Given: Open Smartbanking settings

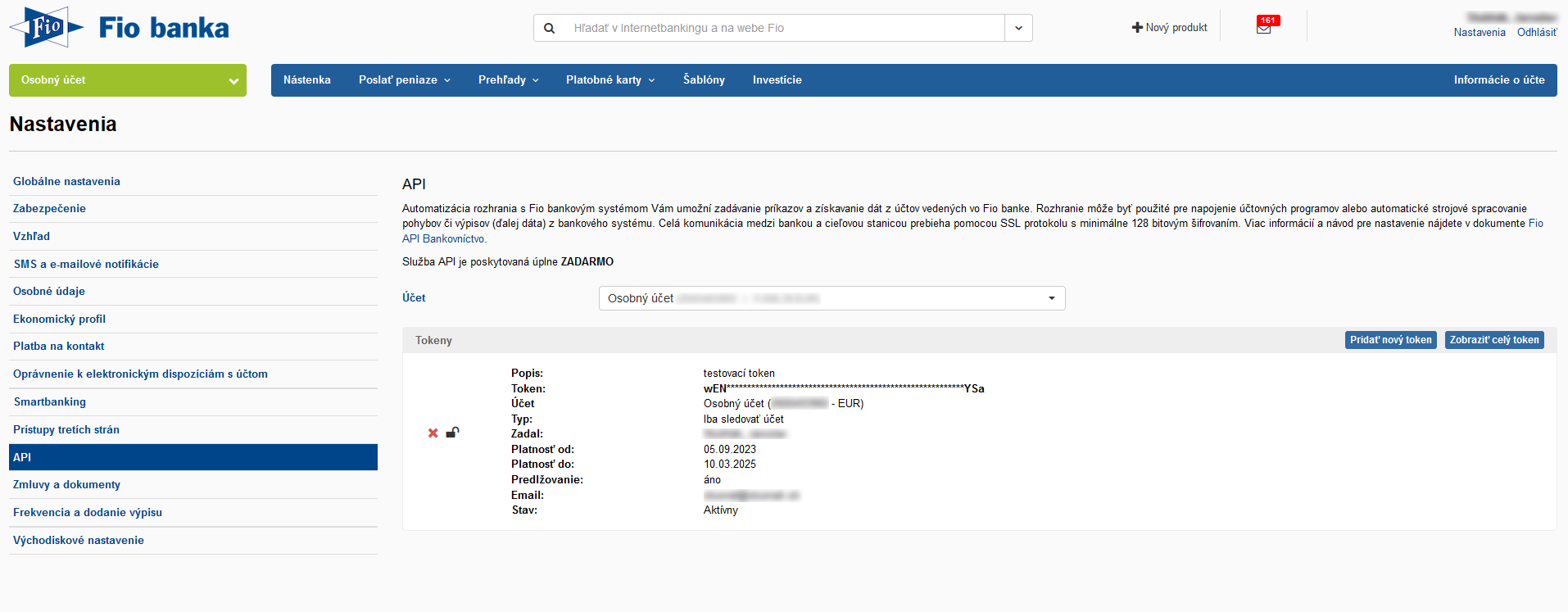Looking at the screenshot, I should [x=193, y=402].
